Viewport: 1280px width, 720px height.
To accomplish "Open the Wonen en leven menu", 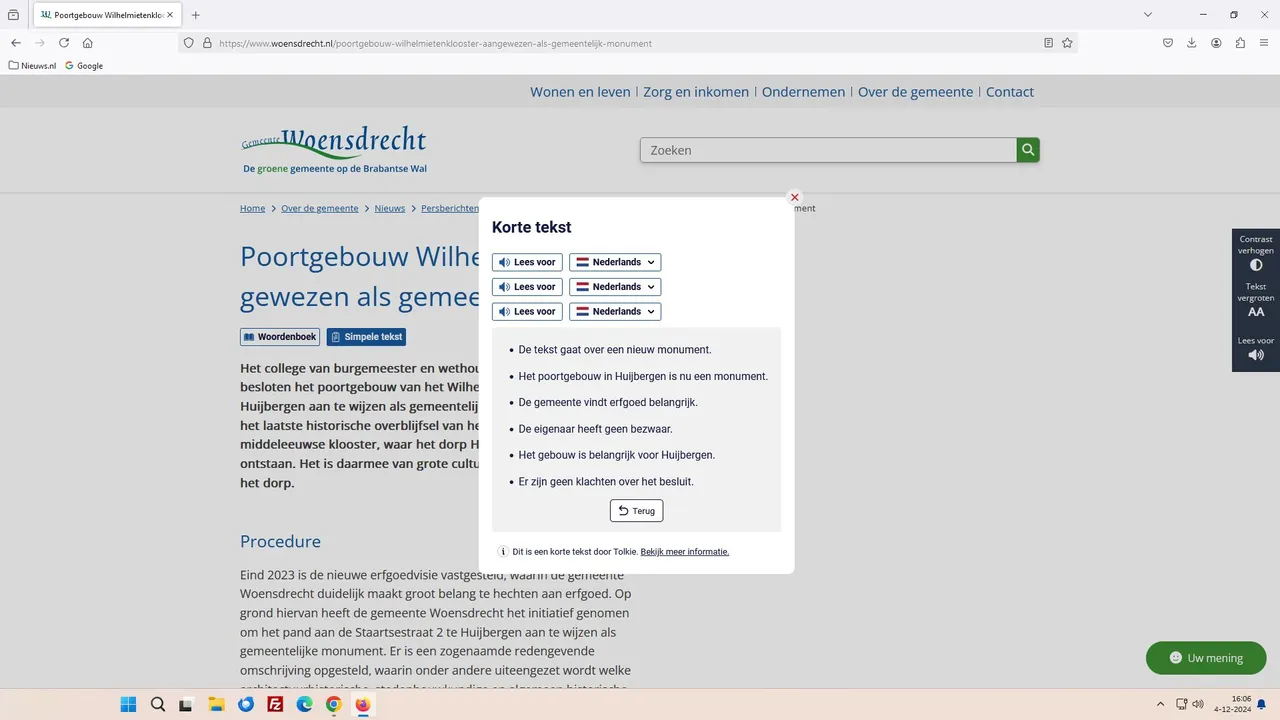I will pos(580,92).
